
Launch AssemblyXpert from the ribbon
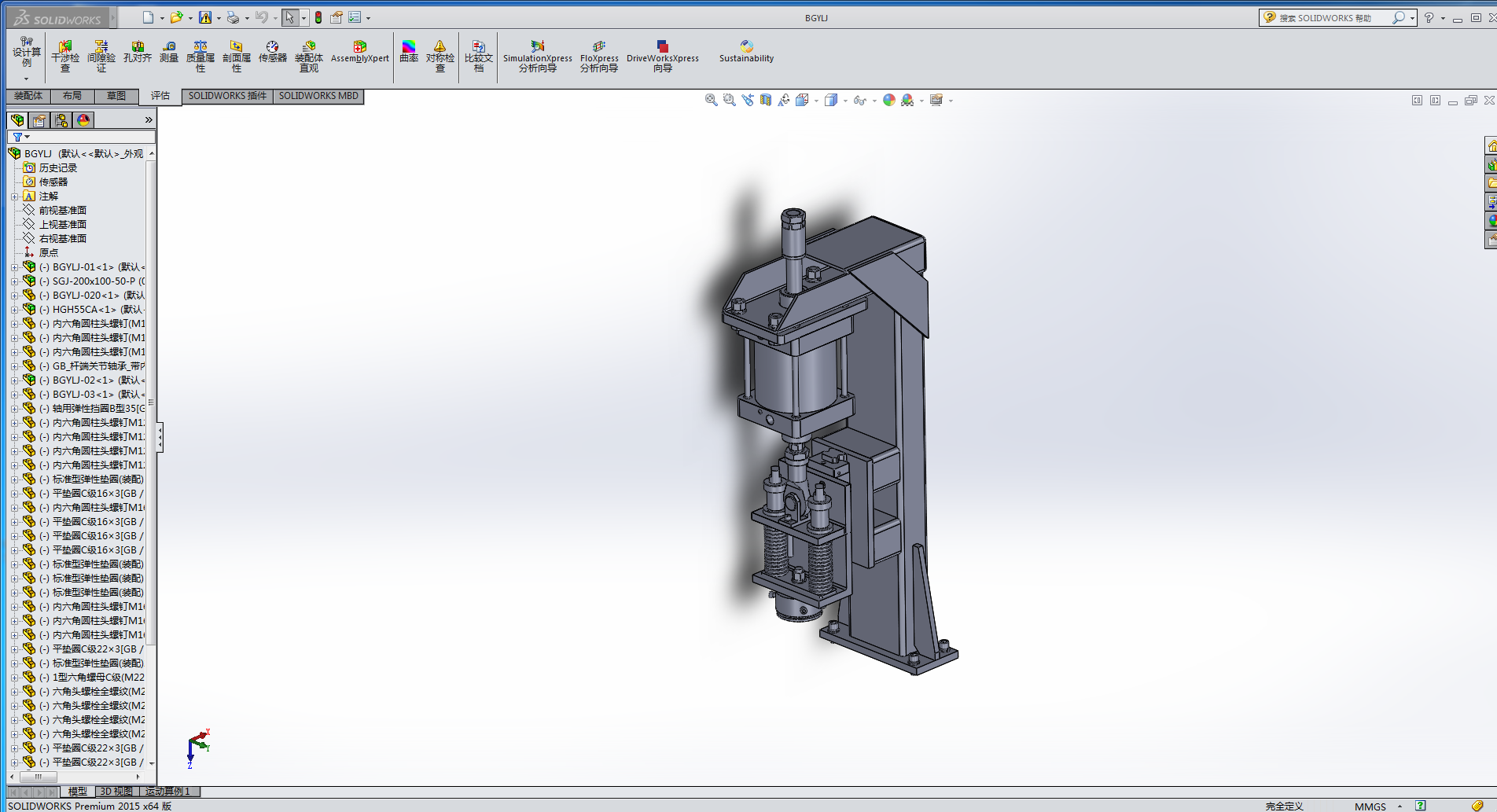(359, 52)
